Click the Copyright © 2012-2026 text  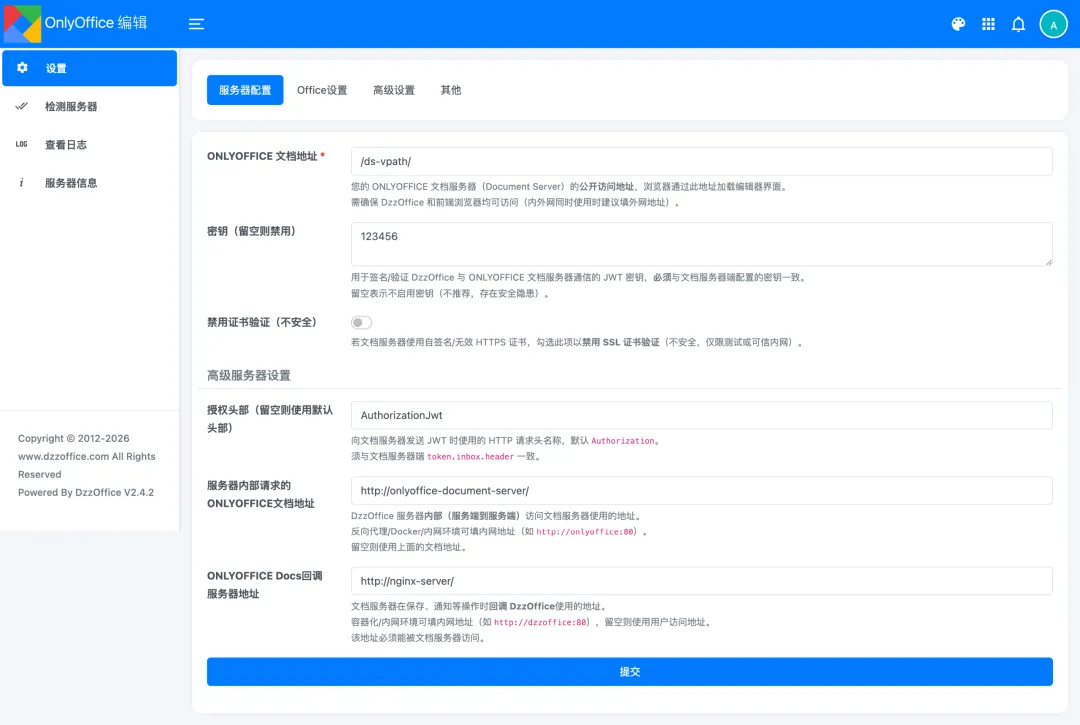(74, 439)
